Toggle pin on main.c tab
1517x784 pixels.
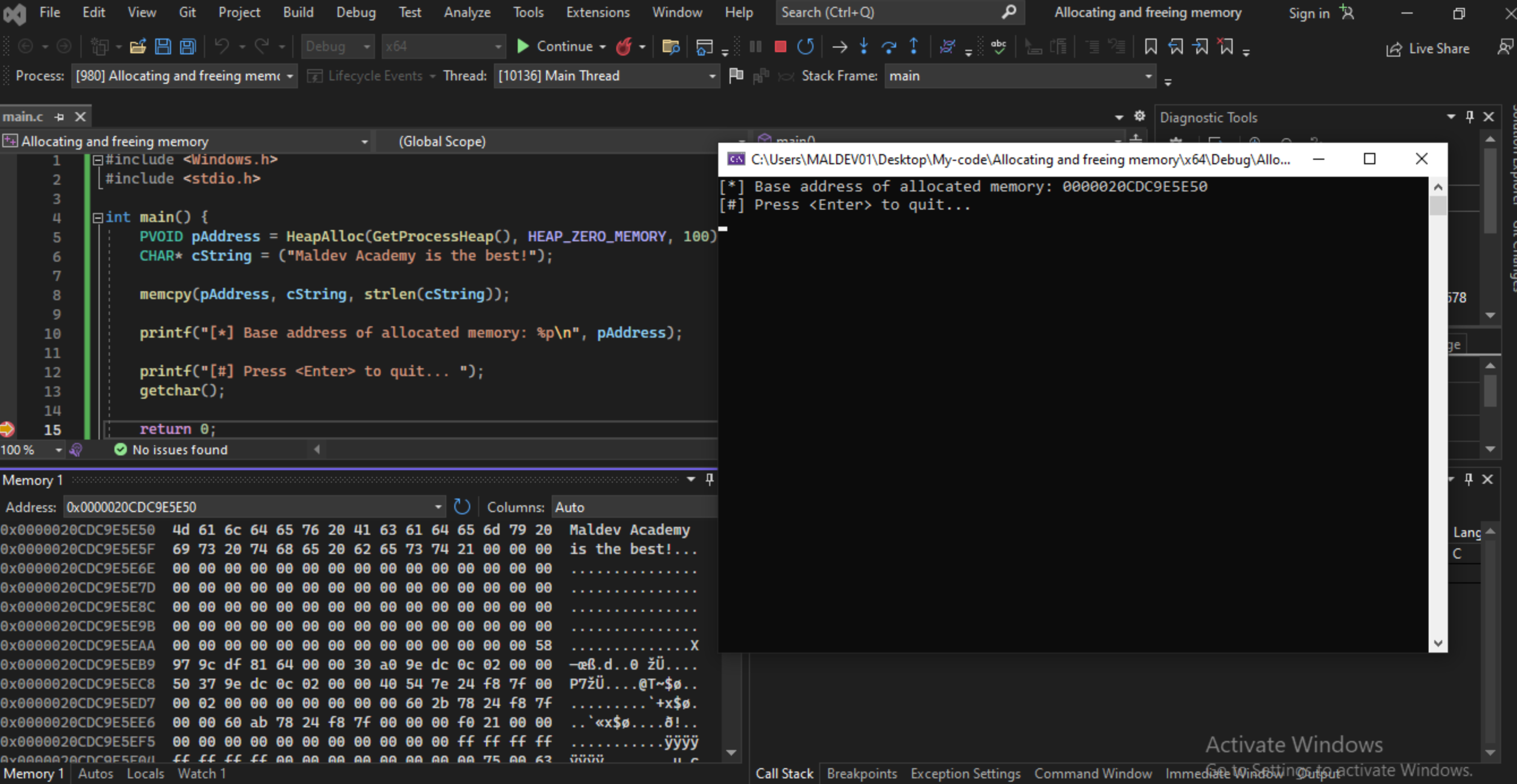point(59,117)
